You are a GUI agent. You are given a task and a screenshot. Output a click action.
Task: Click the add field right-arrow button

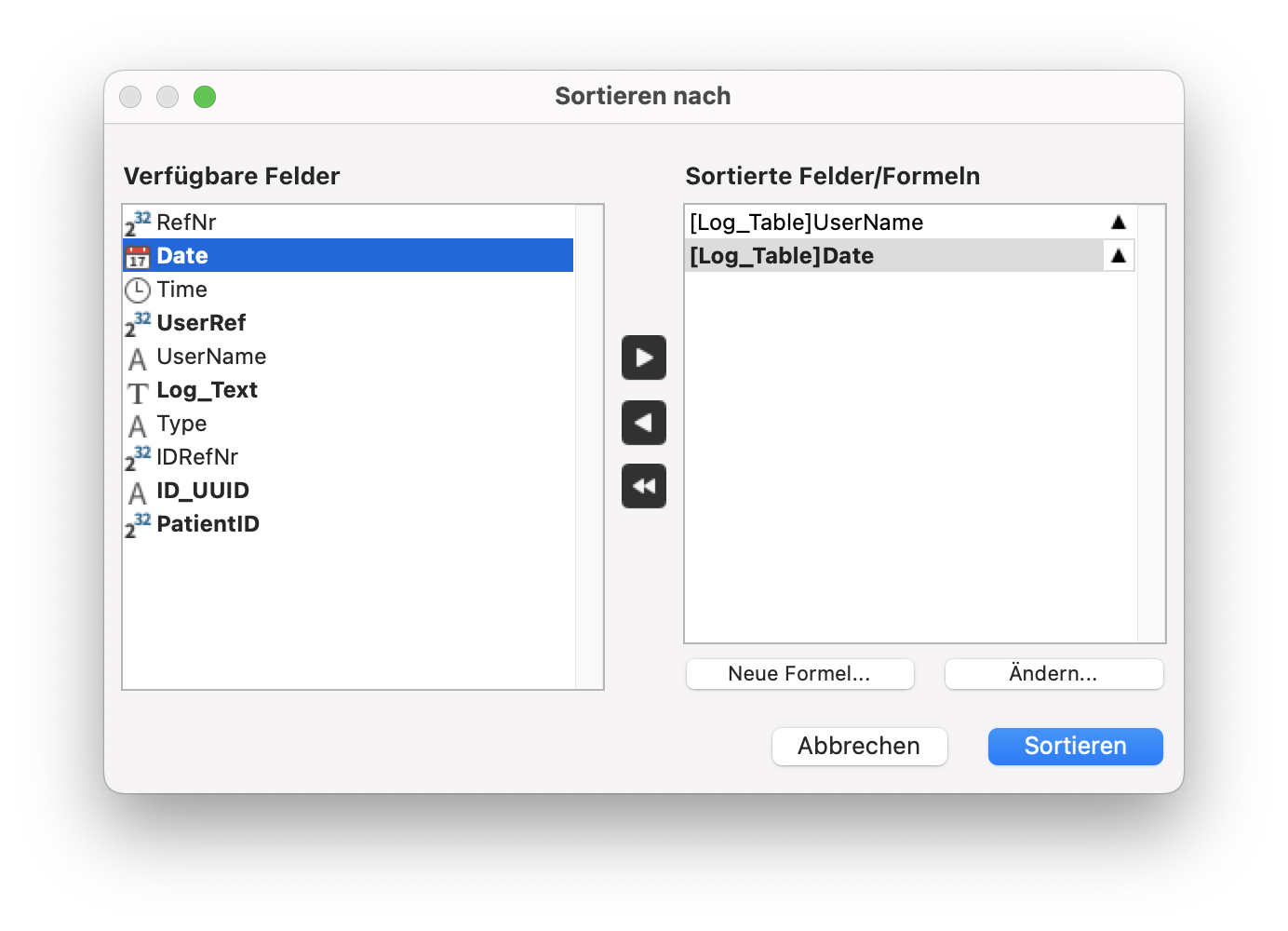pyautogui.click(x=644, y=358)
